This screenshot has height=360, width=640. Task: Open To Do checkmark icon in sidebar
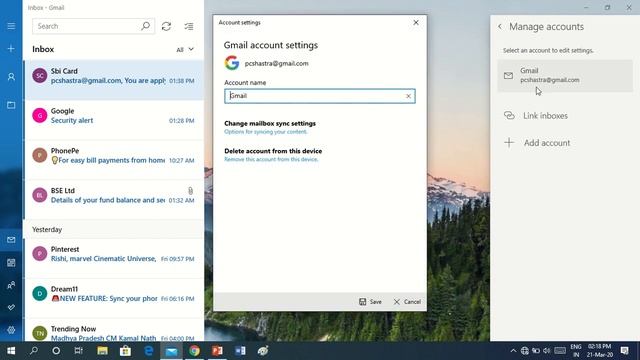11,307
